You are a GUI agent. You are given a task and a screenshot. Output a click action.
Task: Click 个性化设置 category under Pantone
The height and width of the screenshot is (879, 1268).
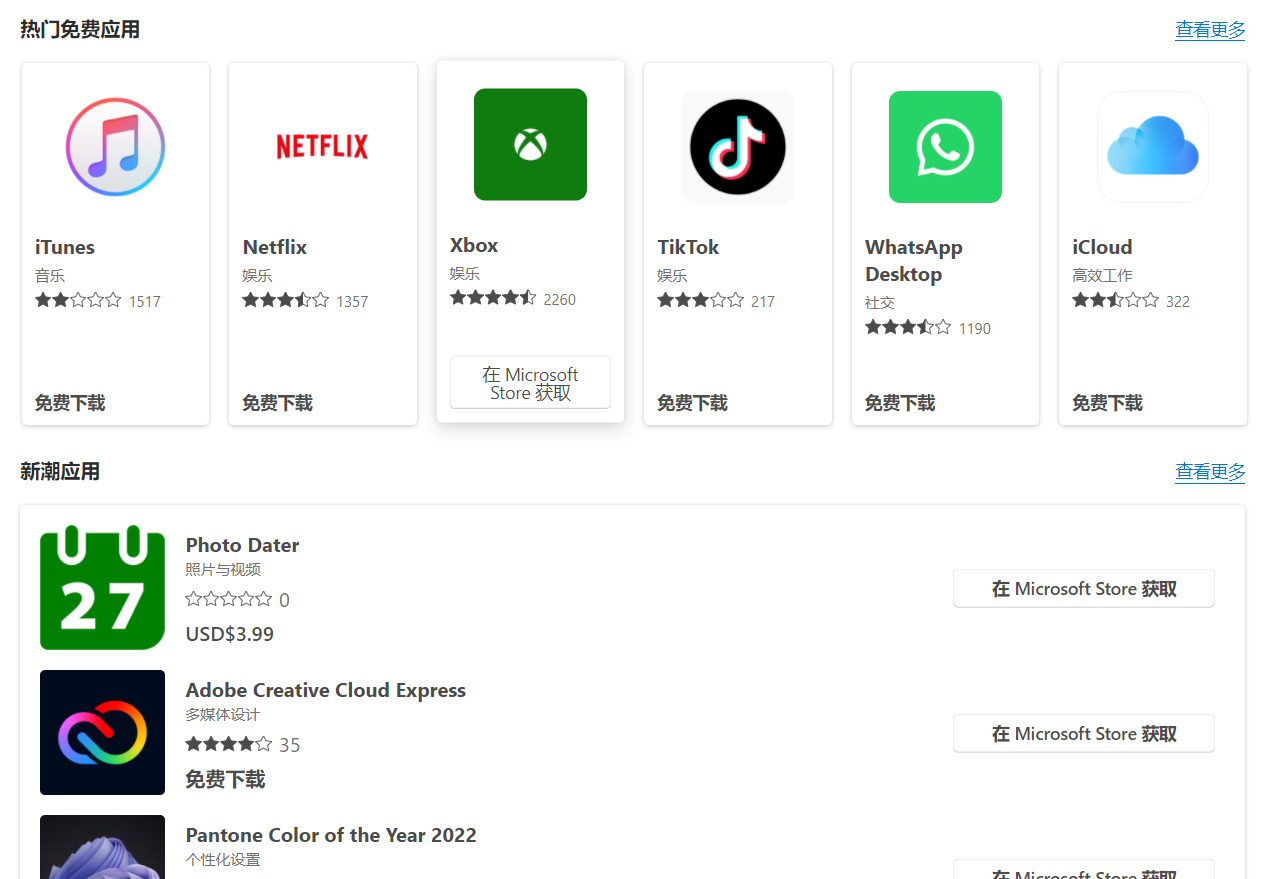(x=223, y=860)
